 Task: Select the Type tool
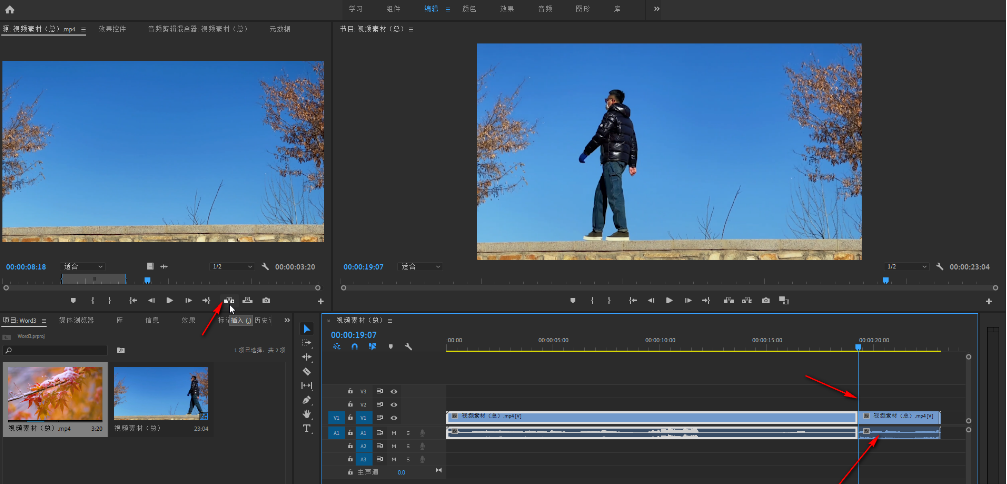(307, 428)
